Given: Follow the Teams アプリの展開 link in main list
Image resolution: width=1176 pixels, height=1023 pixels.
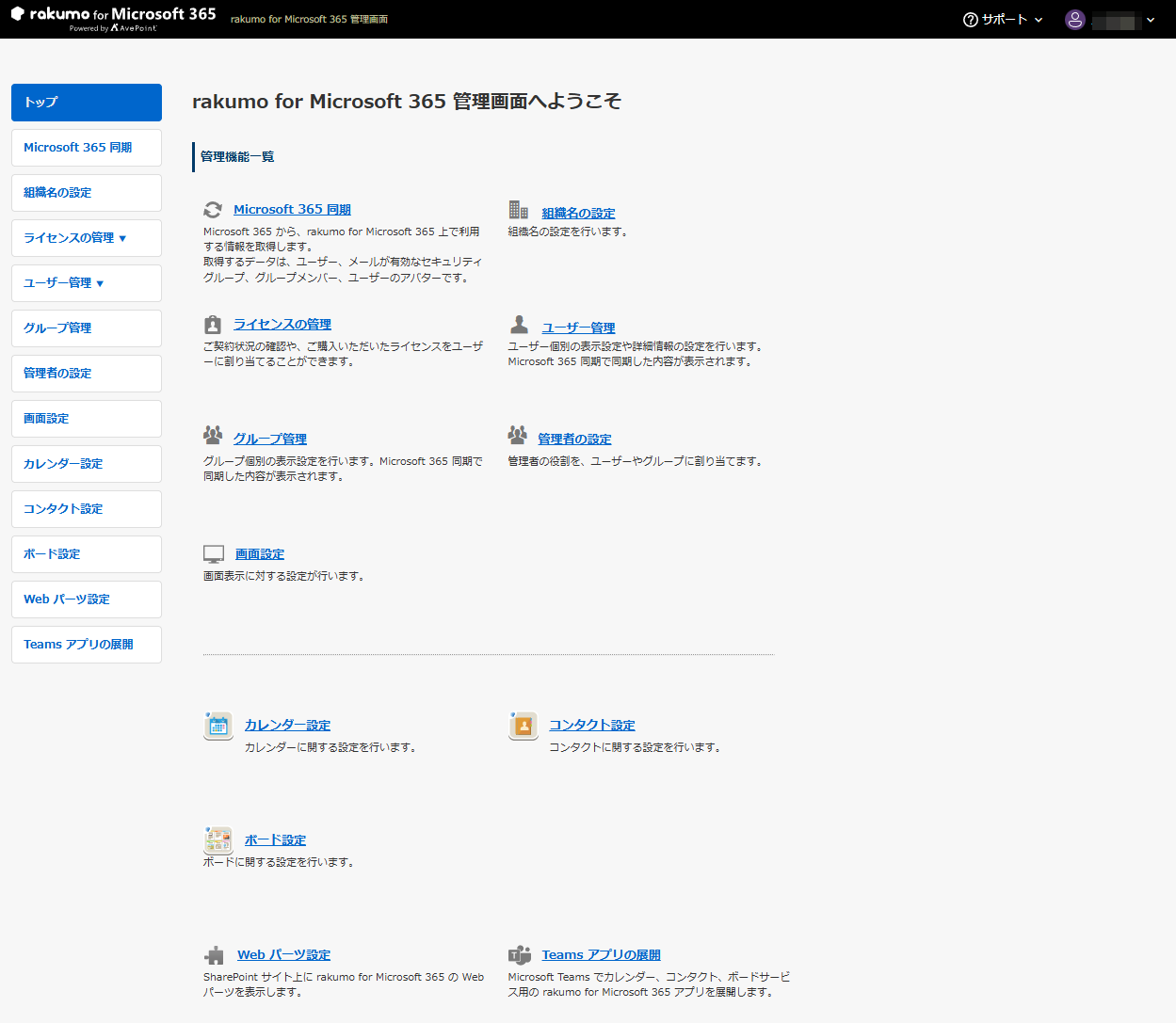Looking at the screenshot, I should [601, 955].
